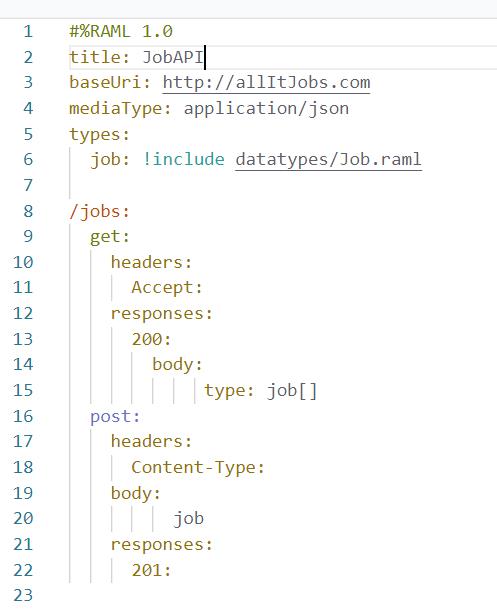Select line number 1 in gutter
The height and width of the screenshot is (609, 497).
tap(28, 31)
